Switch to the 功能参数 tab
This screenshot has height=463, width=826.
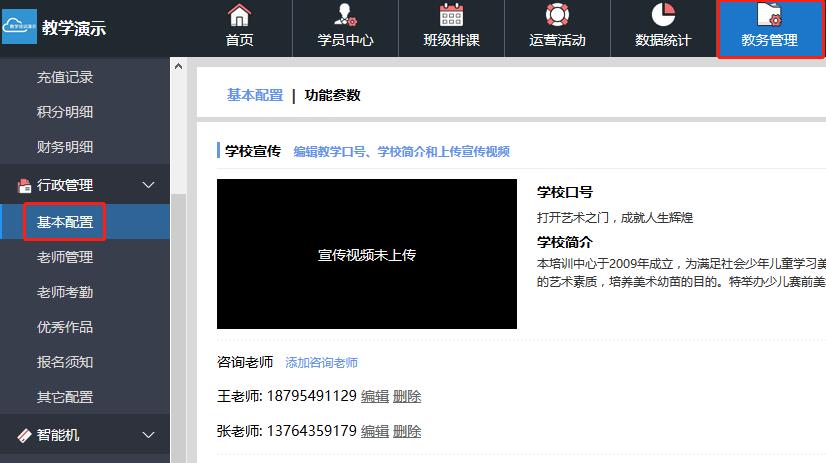pyautogui.click(x=332, y=95)
